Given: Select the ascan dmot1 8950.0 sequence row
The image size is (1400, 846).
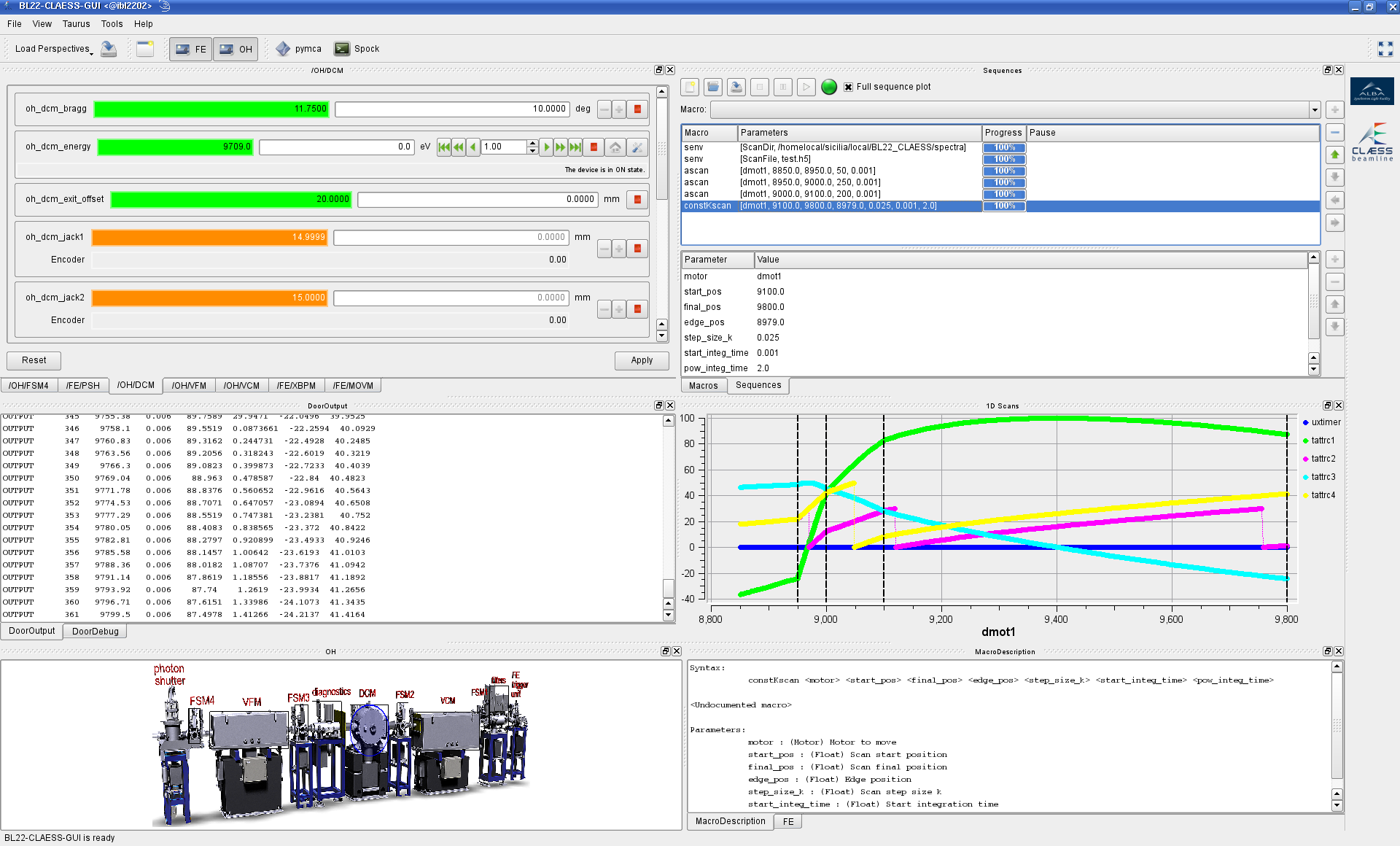Looking at the screenshot, I should click(1000, 182).
